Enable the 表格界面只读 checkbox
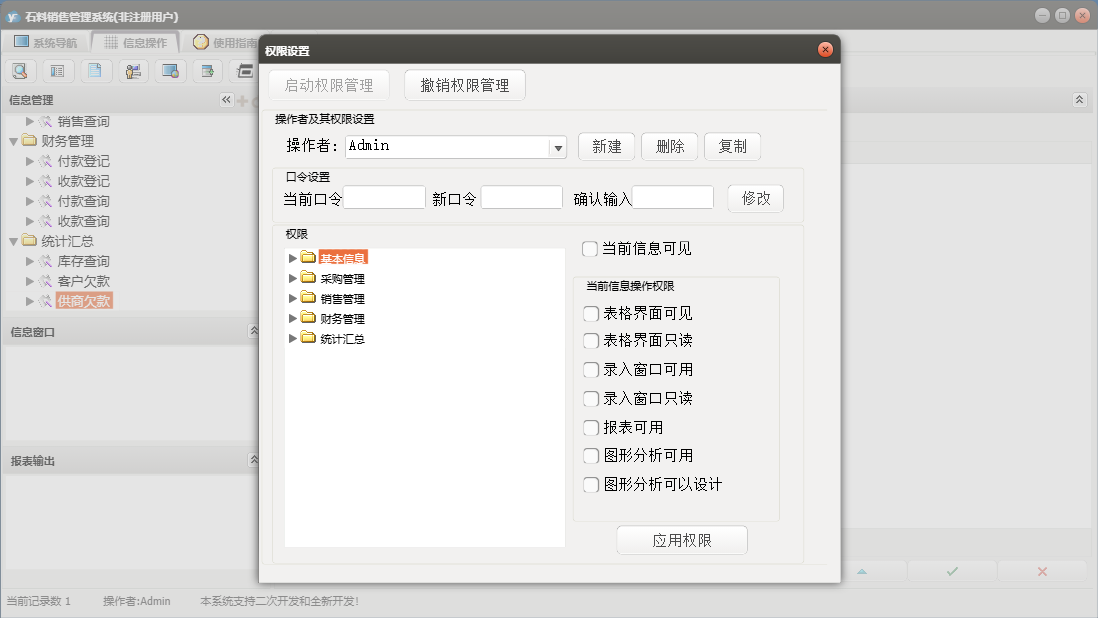Screen dimensions: 1098x618 tap(591, 341)
